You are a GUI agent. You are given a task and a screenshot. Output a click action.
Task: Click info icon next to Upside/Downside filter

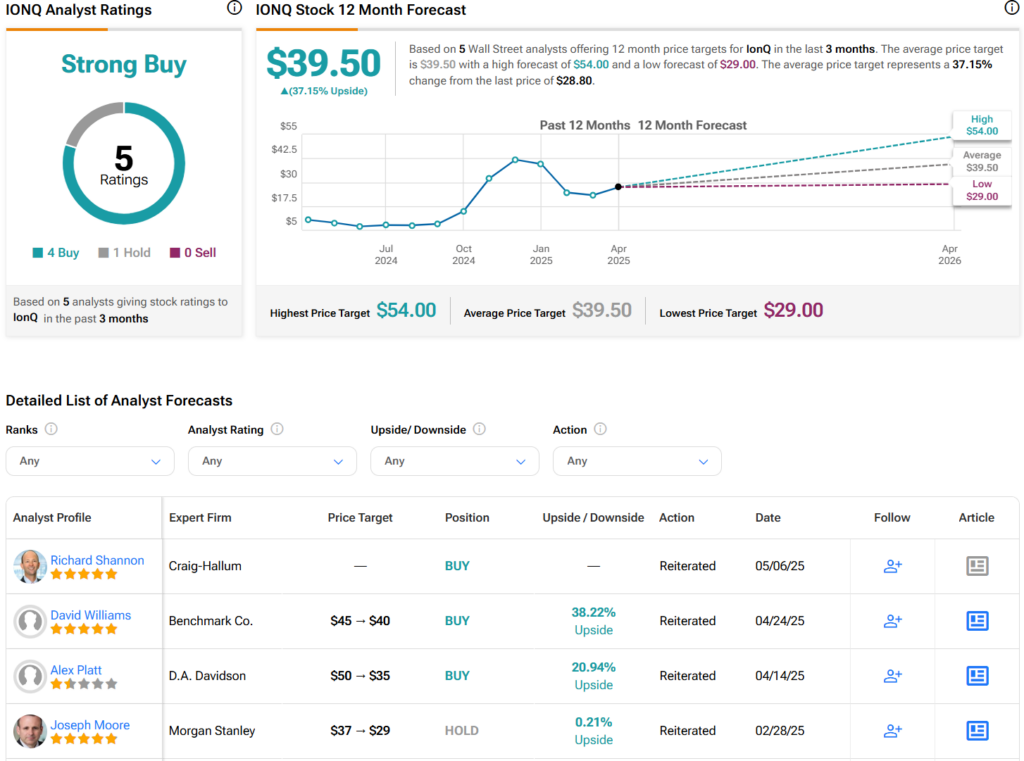tap(479, 429)
